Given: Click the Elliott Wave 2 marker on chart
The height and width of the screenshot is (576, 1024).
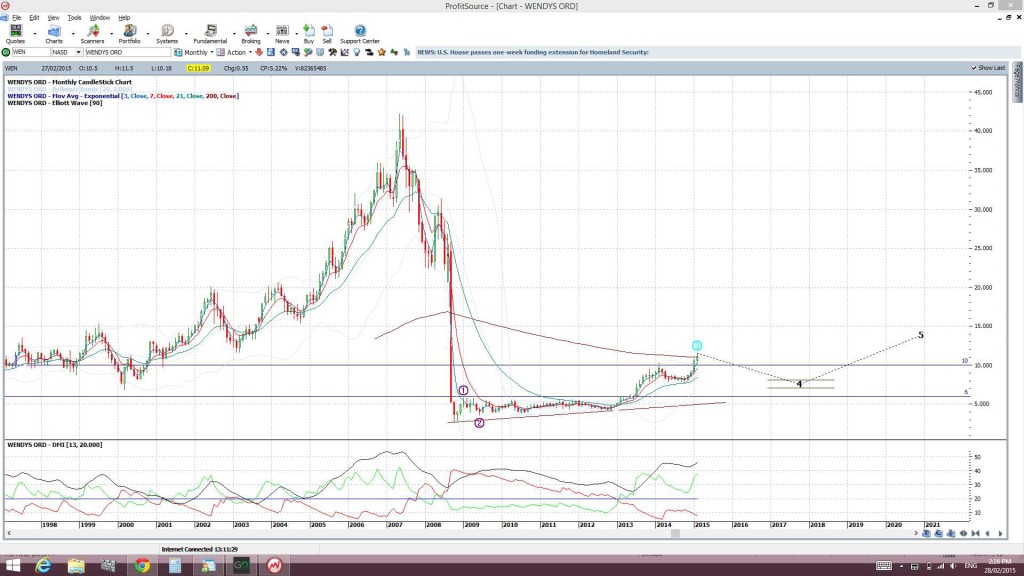Looking at the screenshot, I should click(x=479, y=423).
